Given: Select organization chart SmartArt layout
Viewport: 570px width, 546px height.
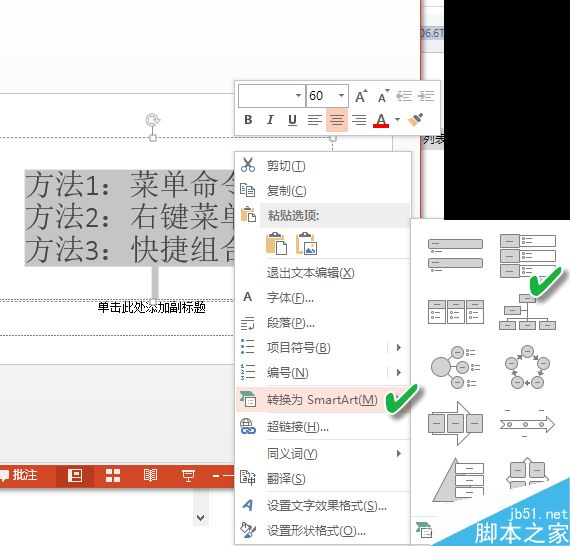Looking at the screenshot, I should coord(527,312).
